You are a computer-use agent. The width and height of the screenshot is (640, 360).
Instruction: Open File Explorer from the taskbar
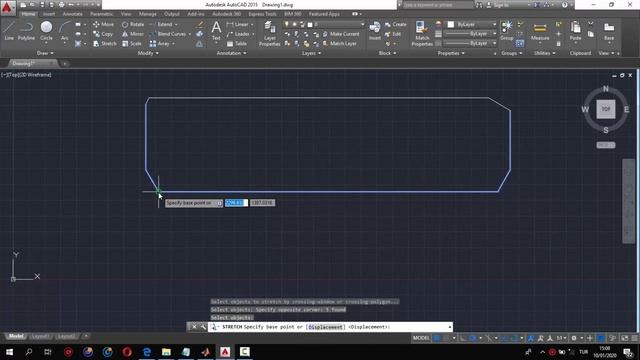tap(166, 352)
